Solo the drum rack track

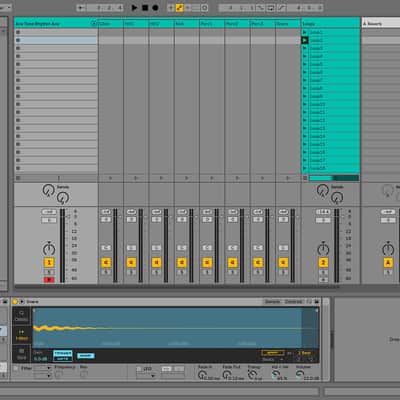pyautogui.click(x=49, y=272)
